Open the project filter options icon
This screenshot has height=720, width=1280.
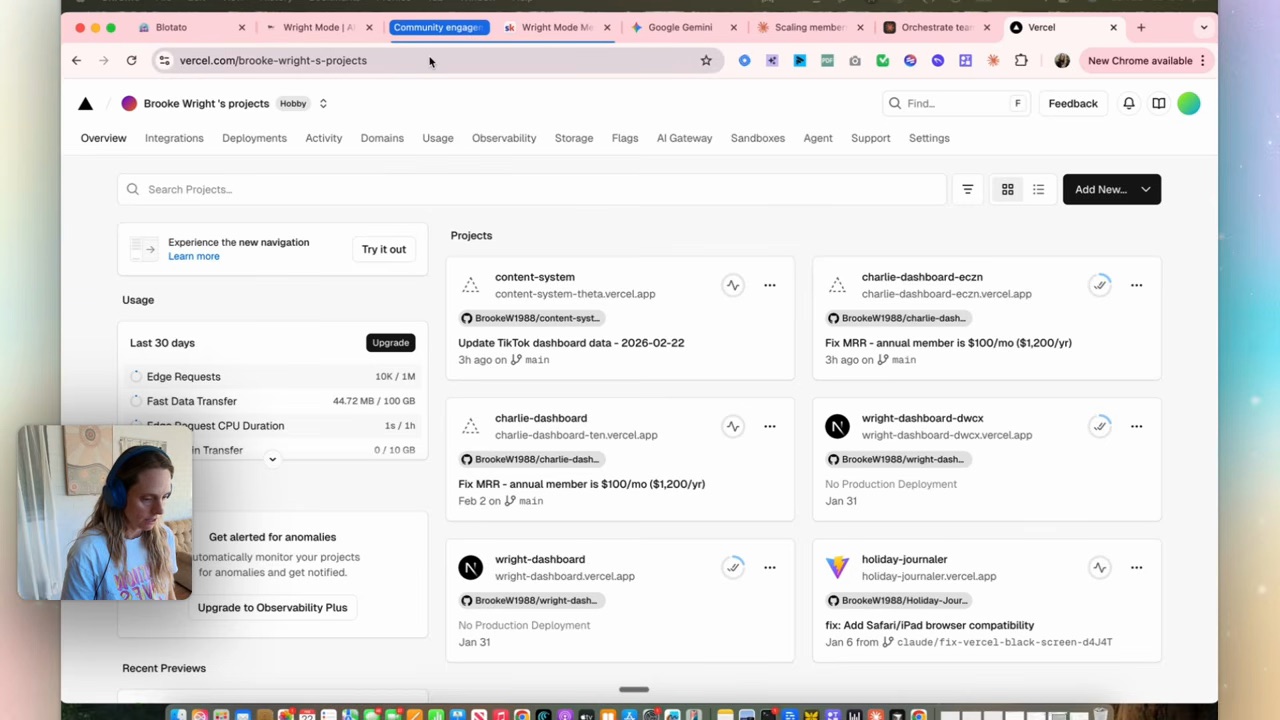(967, 189)
